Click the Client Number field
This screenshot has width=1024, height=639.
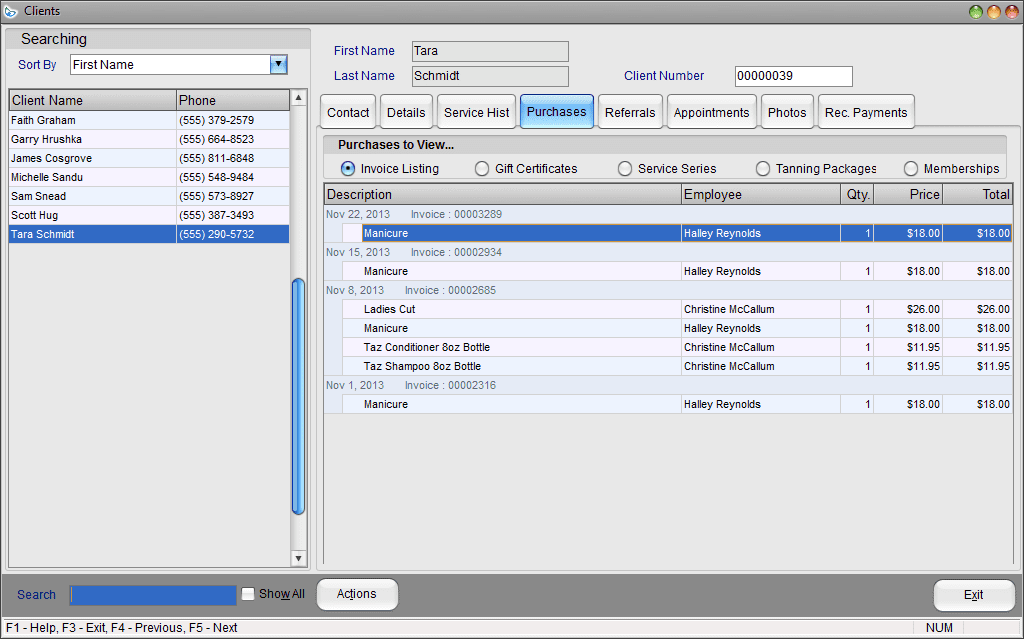click(793, 76)
